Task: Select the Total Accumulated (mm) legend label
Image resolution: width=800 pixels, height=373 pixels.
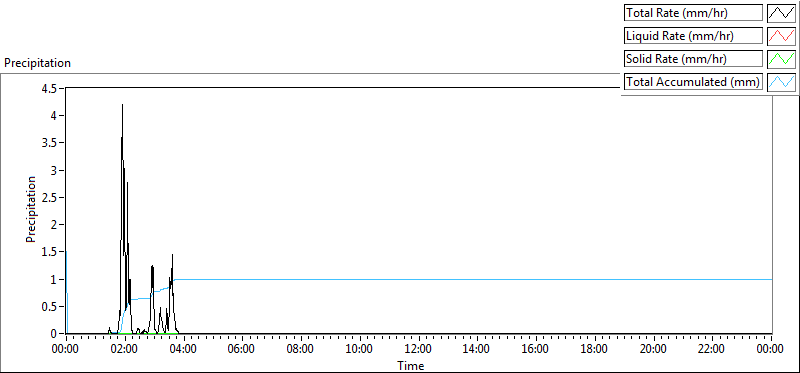Action: 693,82
